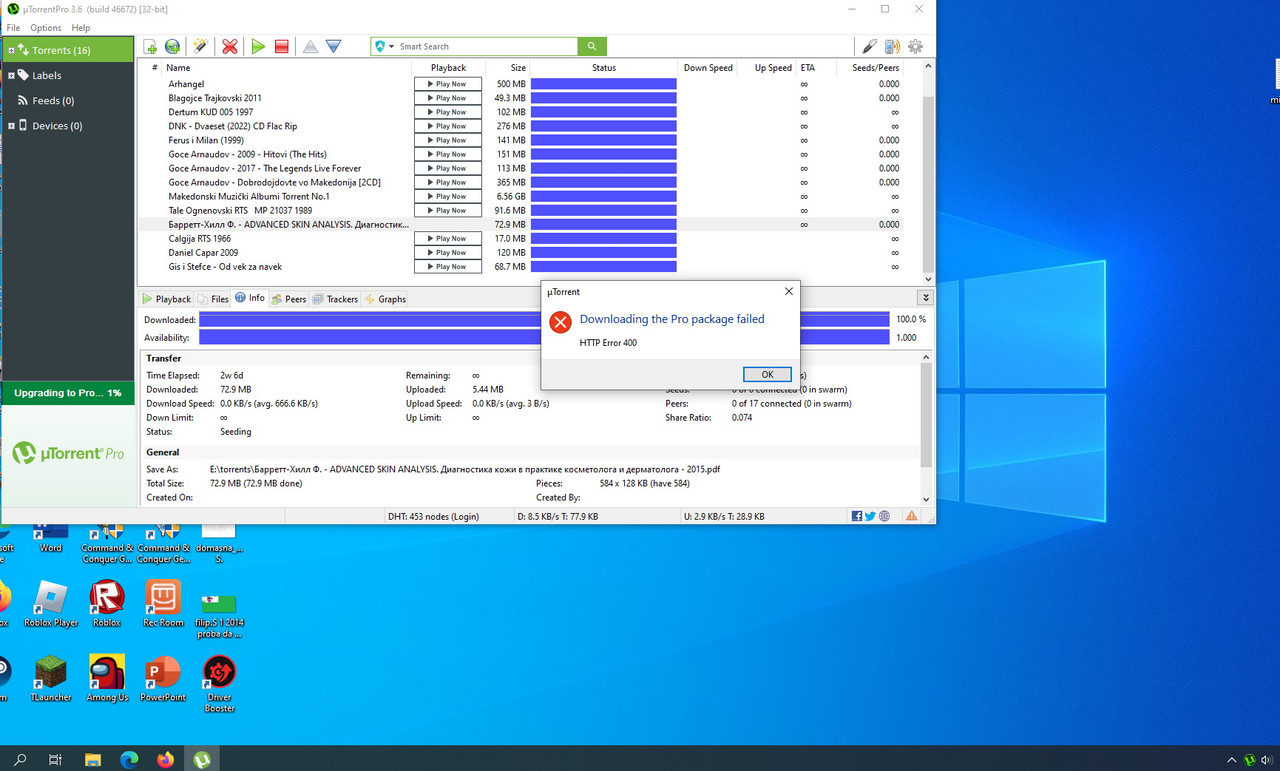Switch to the Trackers tab

point(335,299)
